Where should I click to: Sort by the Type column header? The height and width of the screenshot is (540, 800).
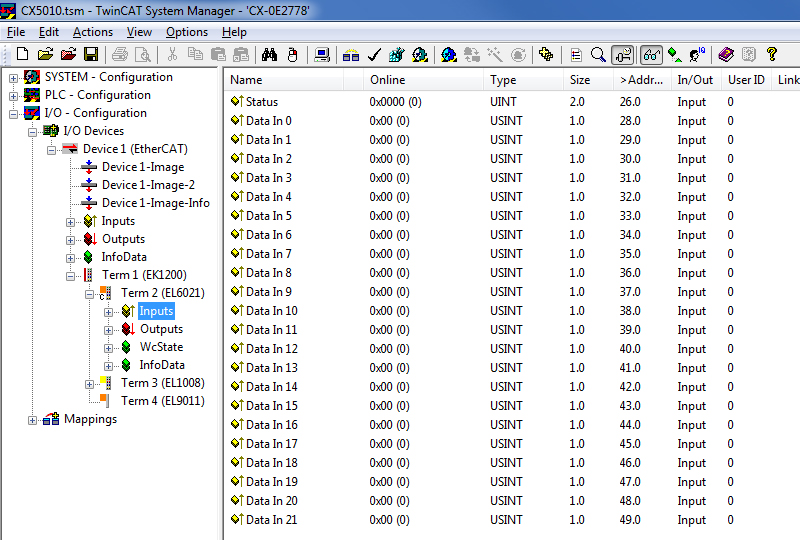pyautogui.click(x=523, y=80)
